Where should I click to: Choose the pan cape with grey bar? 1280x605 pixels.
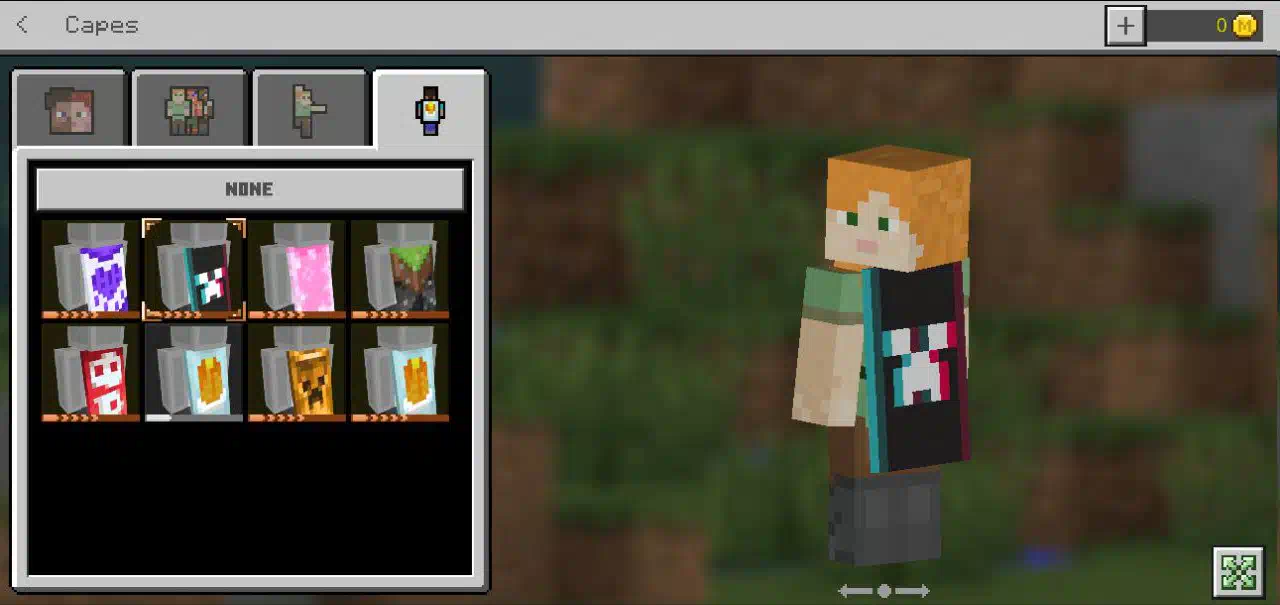(194, 373)
